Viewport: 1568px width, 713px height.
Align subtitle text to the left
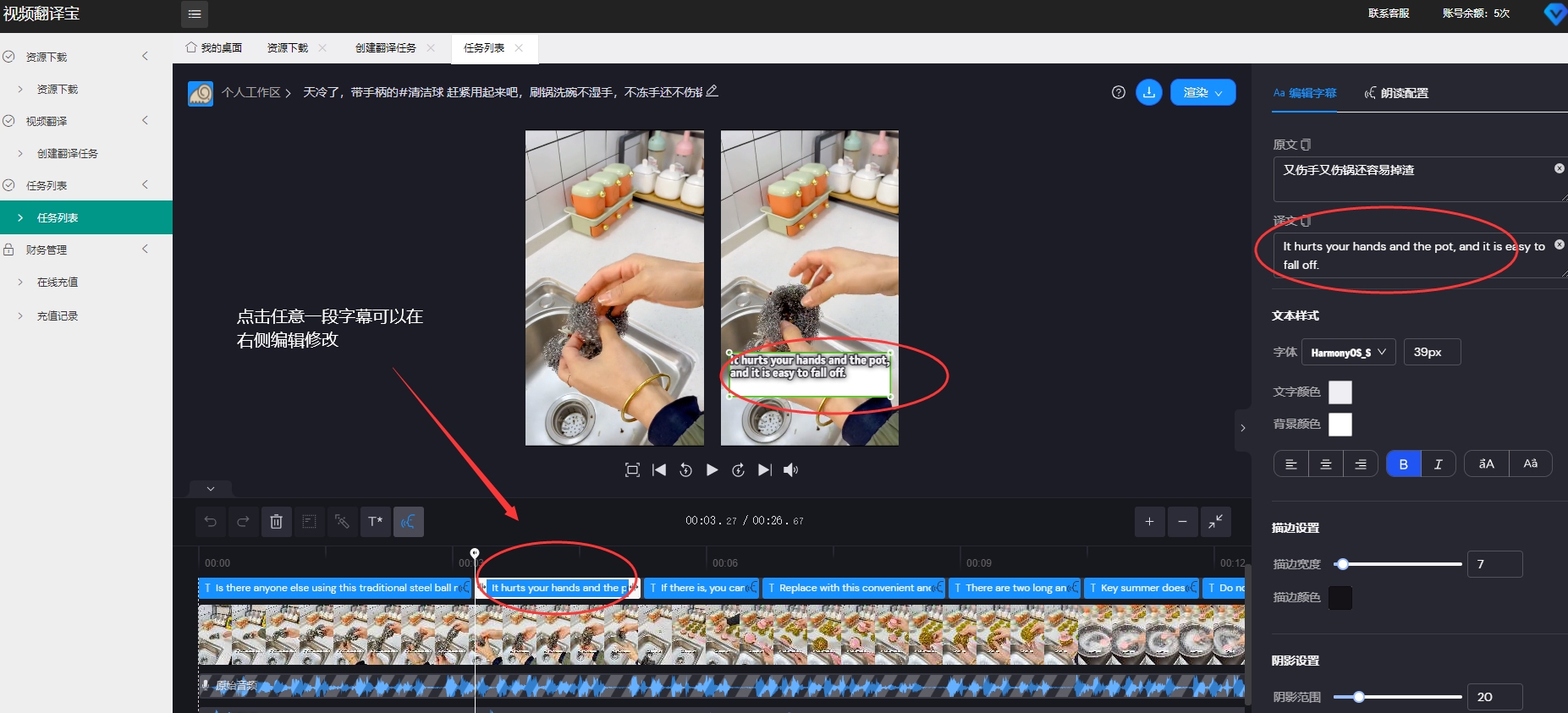coord(1291,463)
